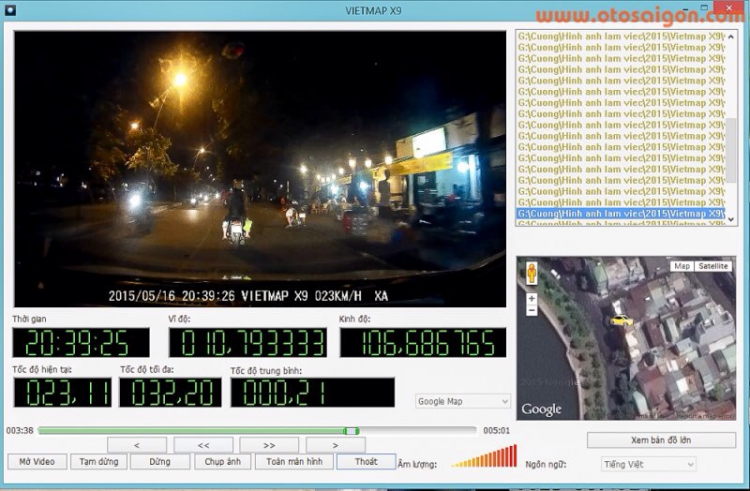Click the Kinh độ 106.686765 longitude display
This screenshot has height=491, width=750.
click(x=423, y=343)
